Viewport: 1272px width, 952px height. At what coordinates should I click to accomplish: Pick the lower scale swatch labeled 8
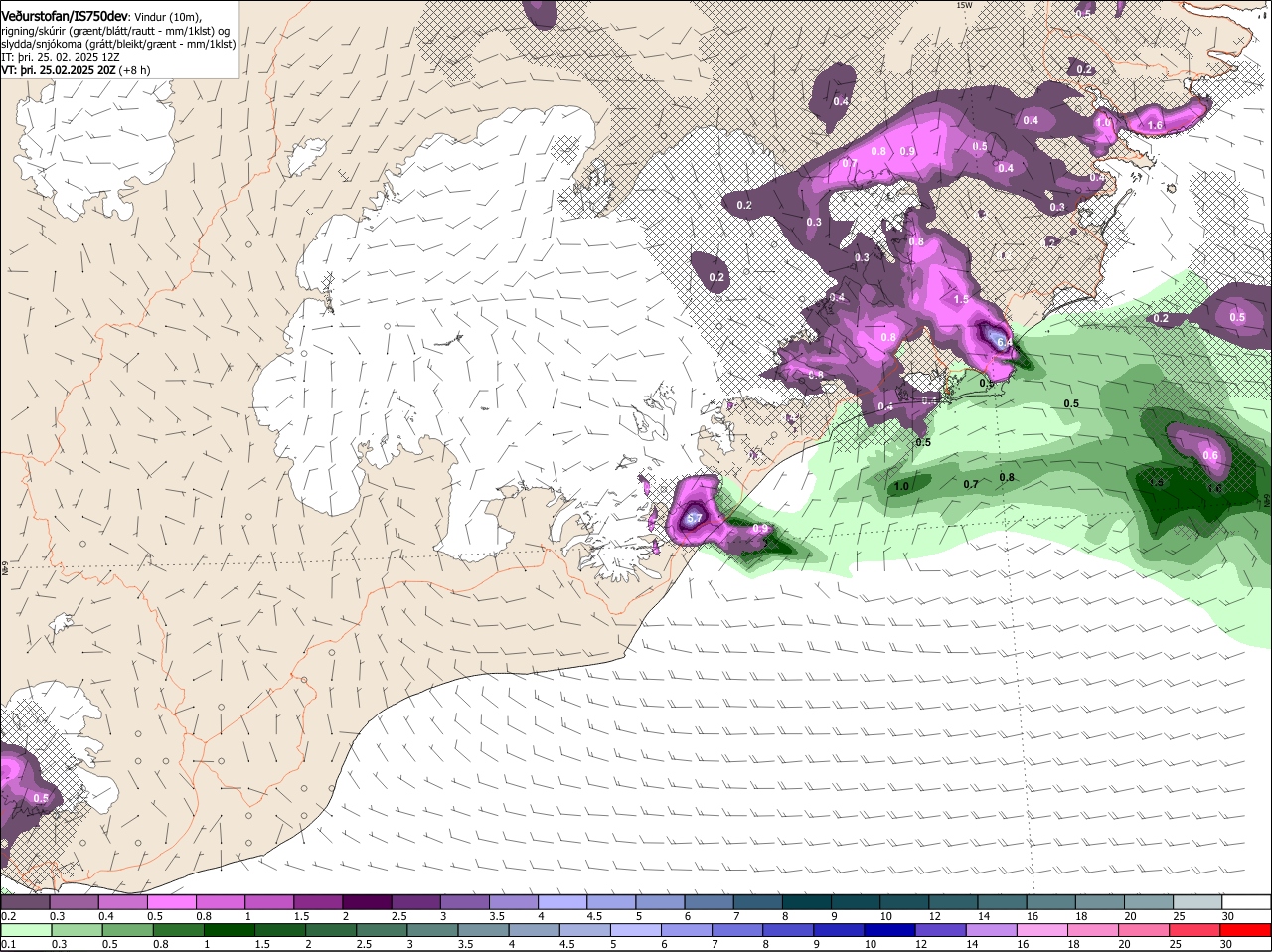[789, 930]
